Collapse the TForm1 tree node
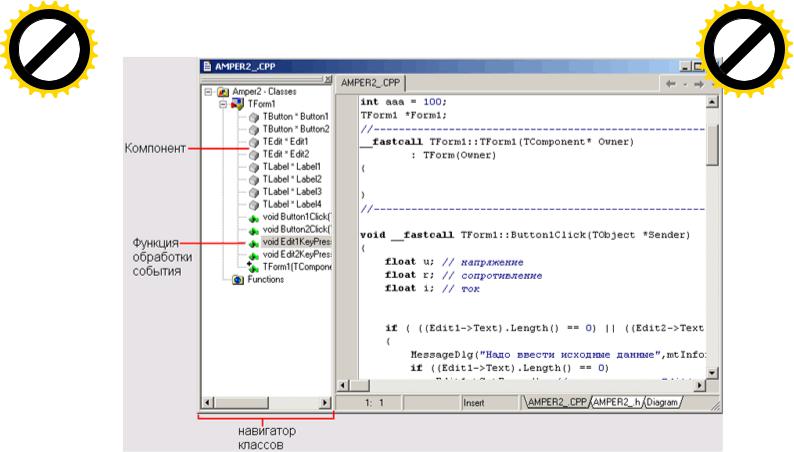The height and width of the screenshot is (452, 794). (223, 104)
